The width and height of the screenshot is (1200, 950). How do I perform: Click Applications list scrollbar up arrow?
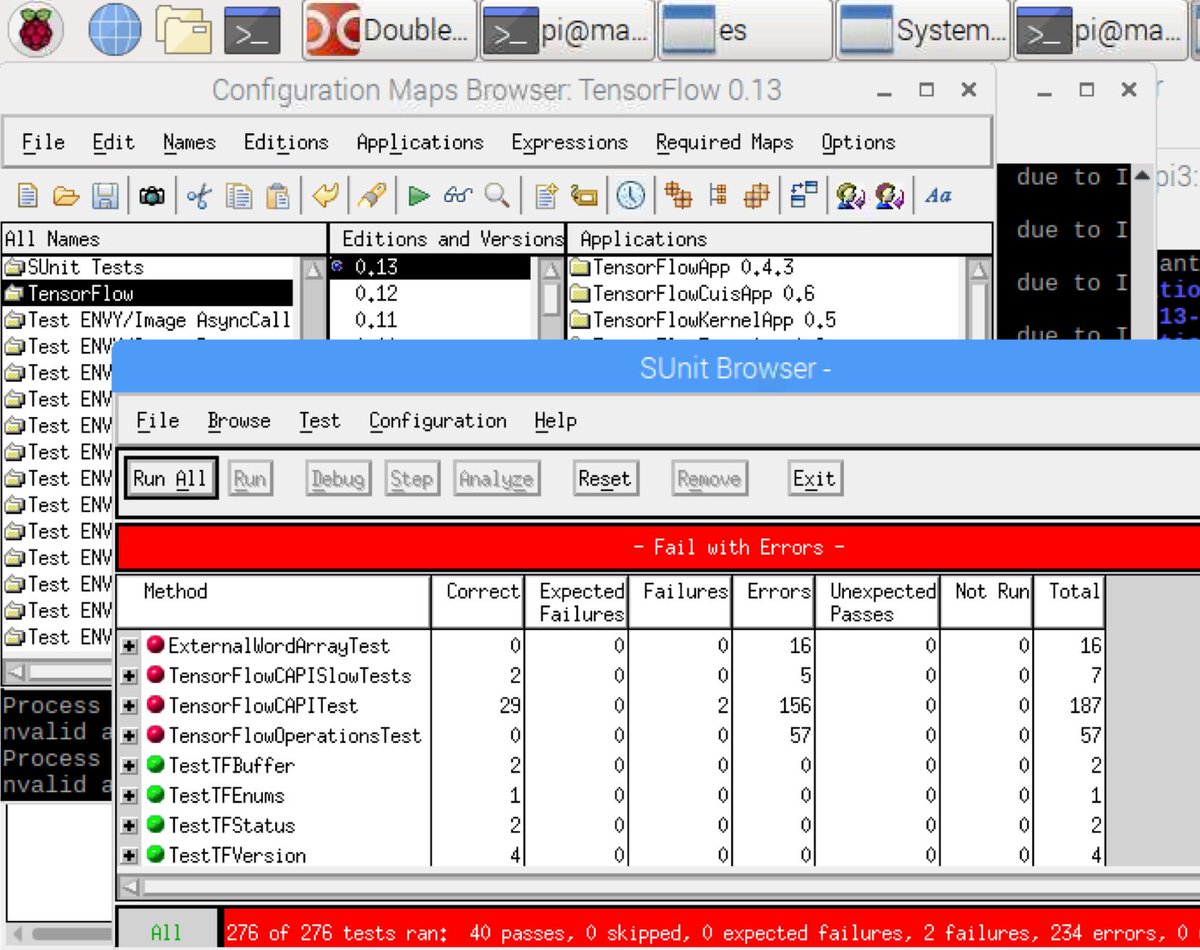[x=979, y=270]
